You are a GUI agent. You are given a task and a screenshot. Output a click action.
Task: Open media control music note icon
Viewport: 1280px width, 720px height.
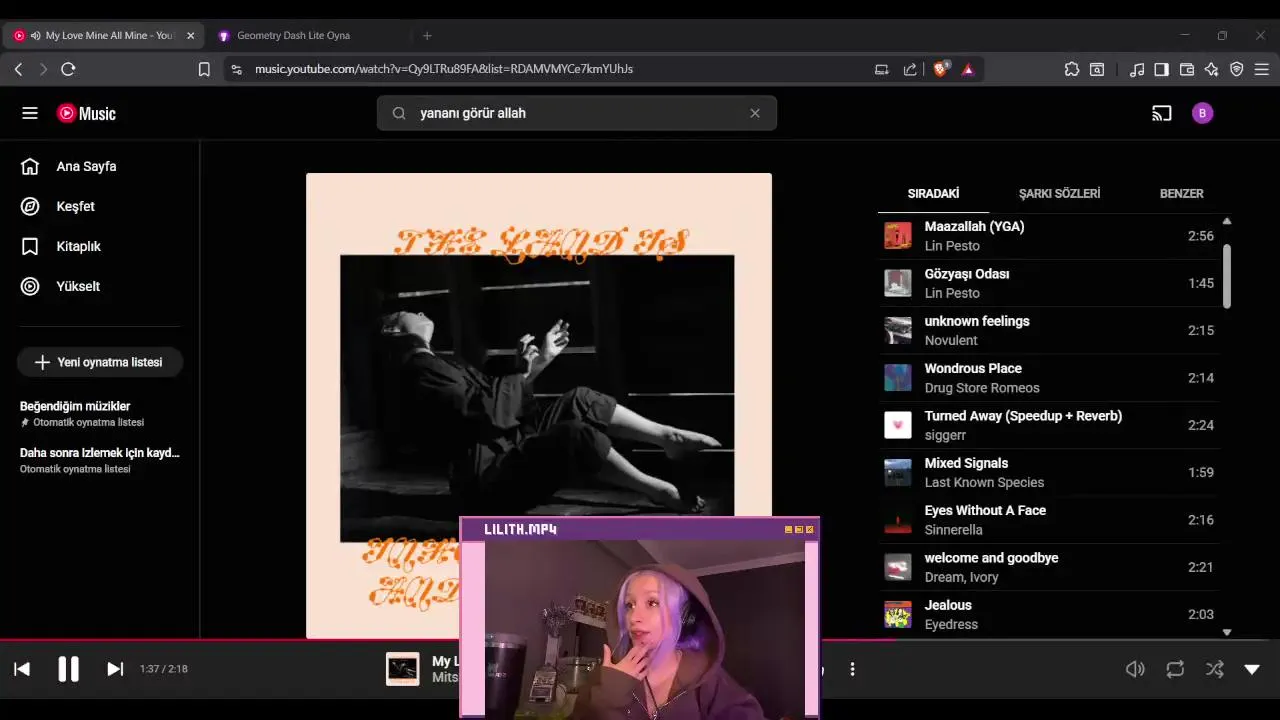[x=1137, y=69]
